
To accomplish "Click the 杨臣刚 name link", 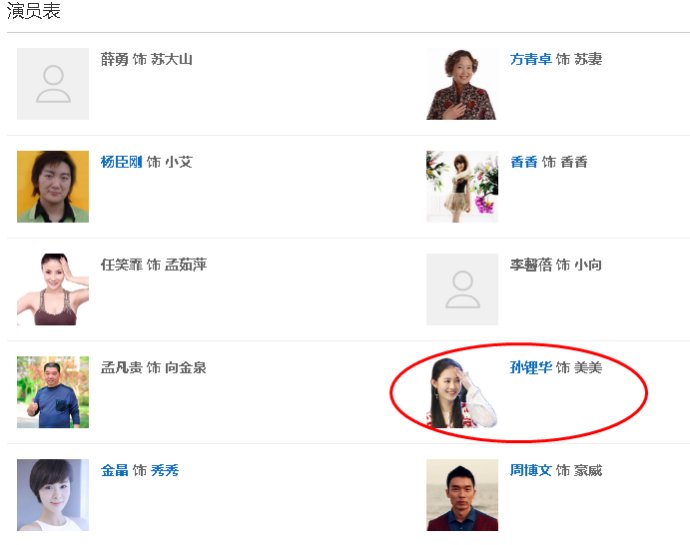I will point(121,162).
